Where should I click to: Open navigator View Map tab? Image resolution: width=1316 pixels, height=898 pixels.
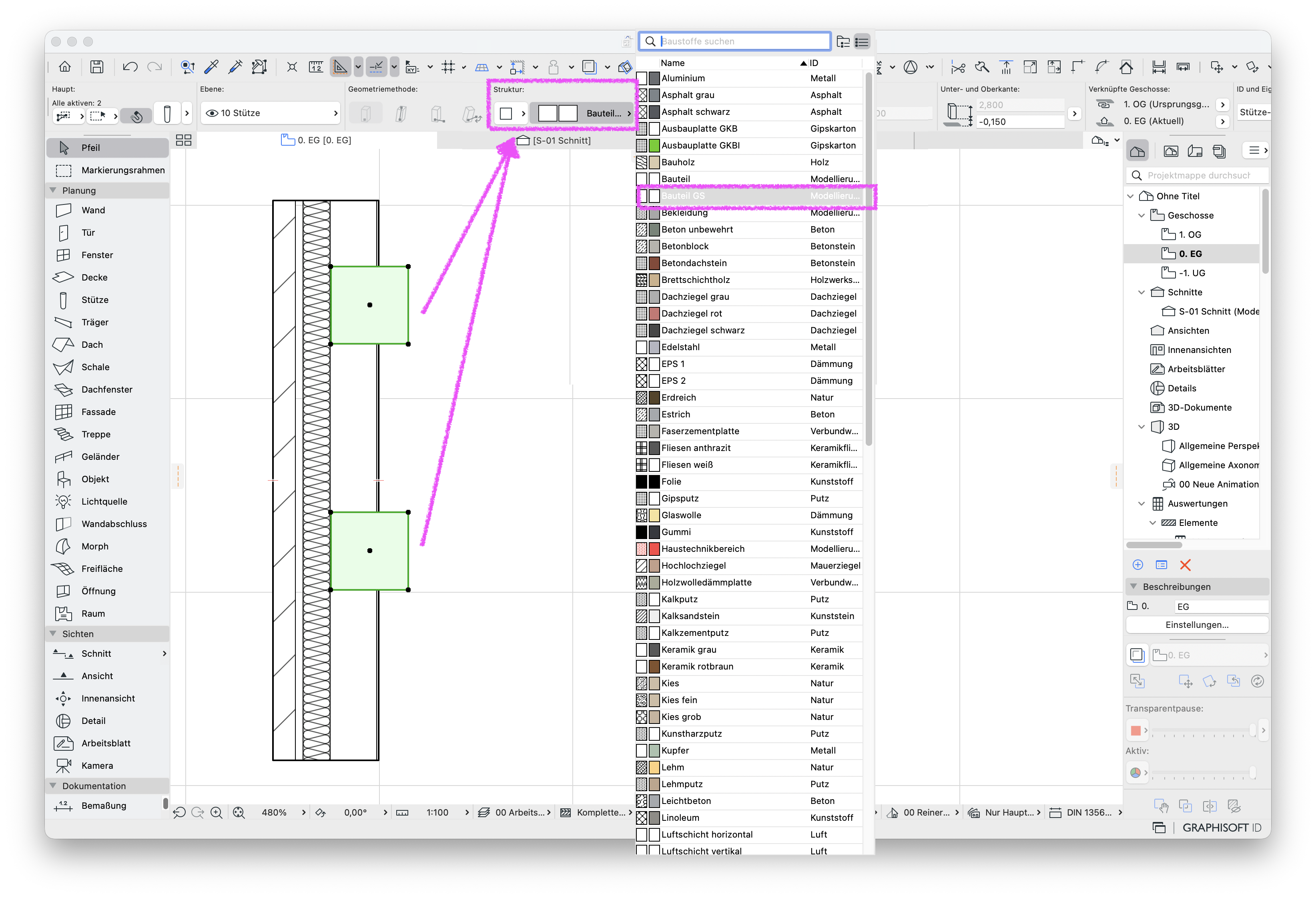(1170, 151)
